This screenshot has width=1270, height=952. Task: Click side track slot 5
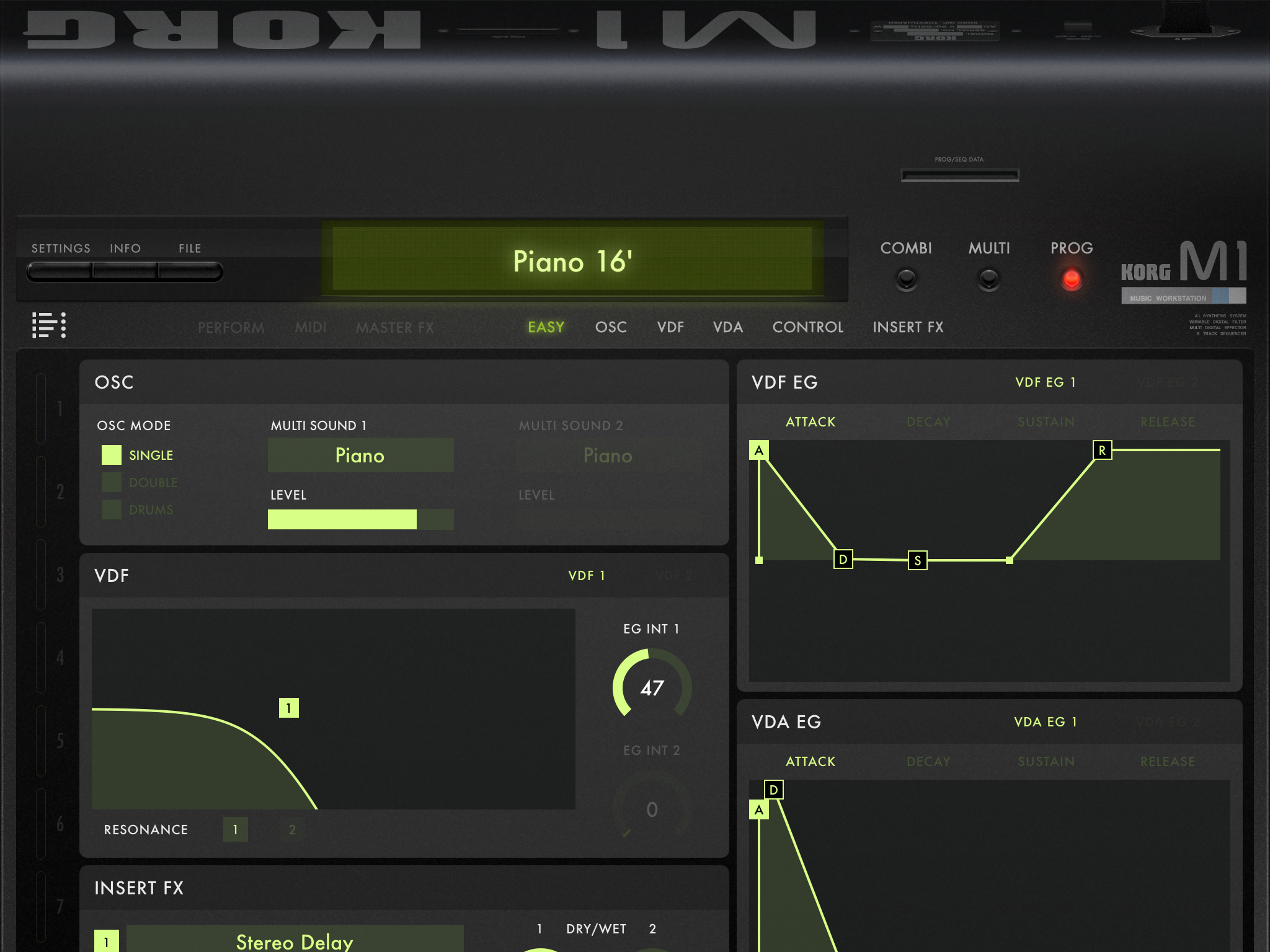click(x=50, y=741)
